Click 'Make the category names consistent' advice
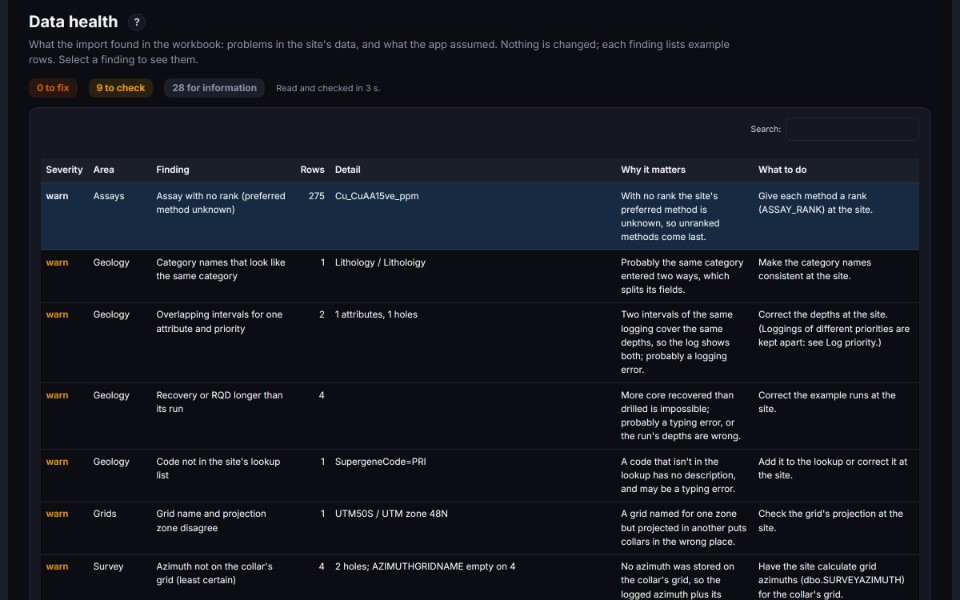960x600 pixels. 814,269
